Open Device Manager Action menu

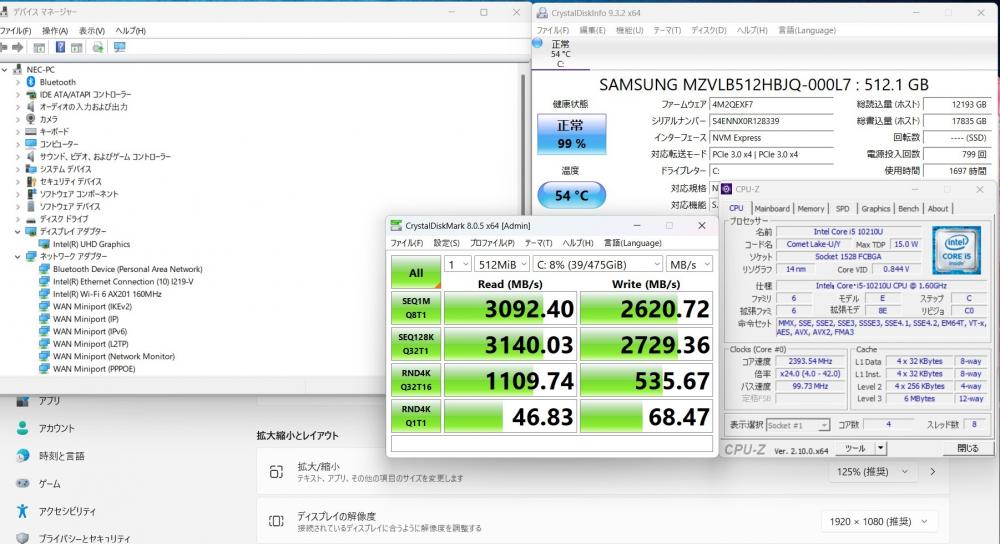pos(55,31)
